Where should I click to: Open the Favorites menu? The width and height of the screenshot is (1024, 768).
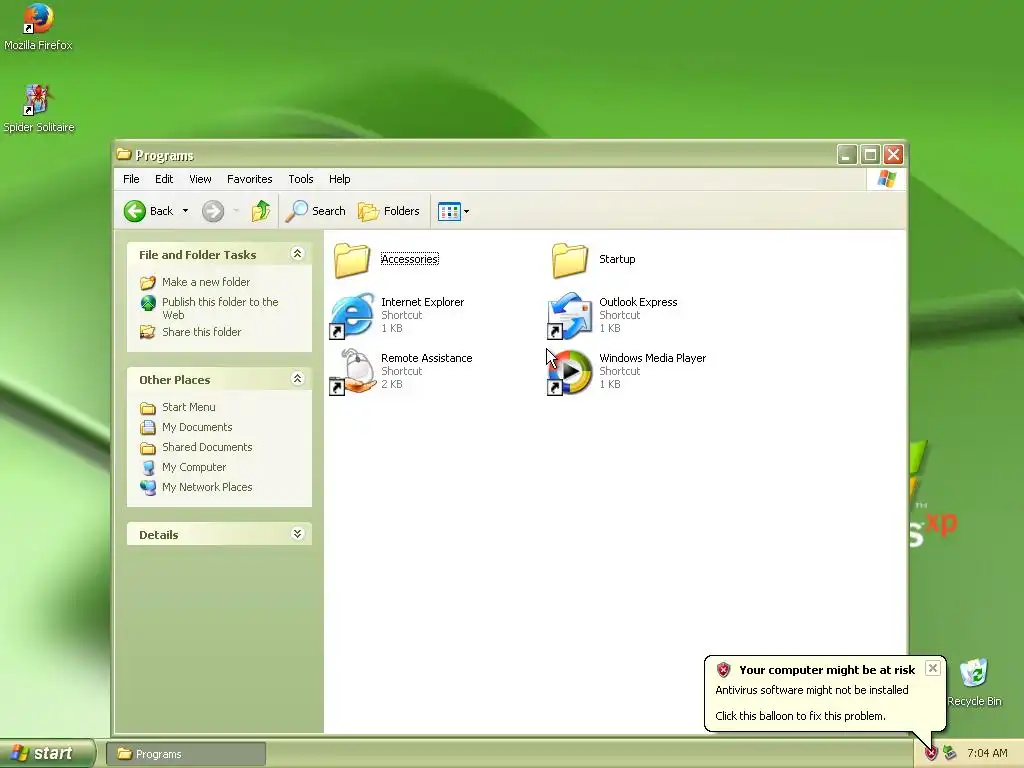[x=249, y=179]
